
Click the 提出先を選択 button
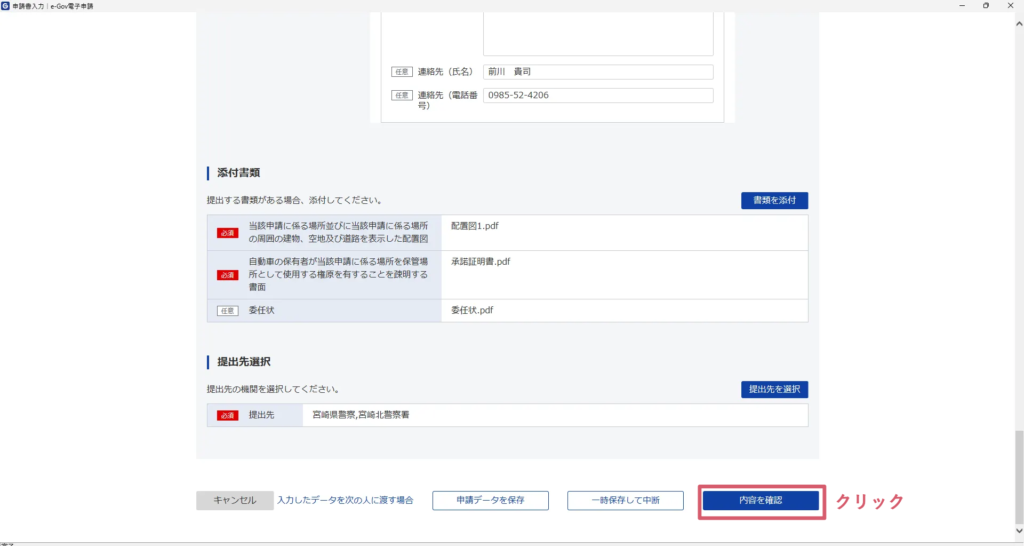774,389
